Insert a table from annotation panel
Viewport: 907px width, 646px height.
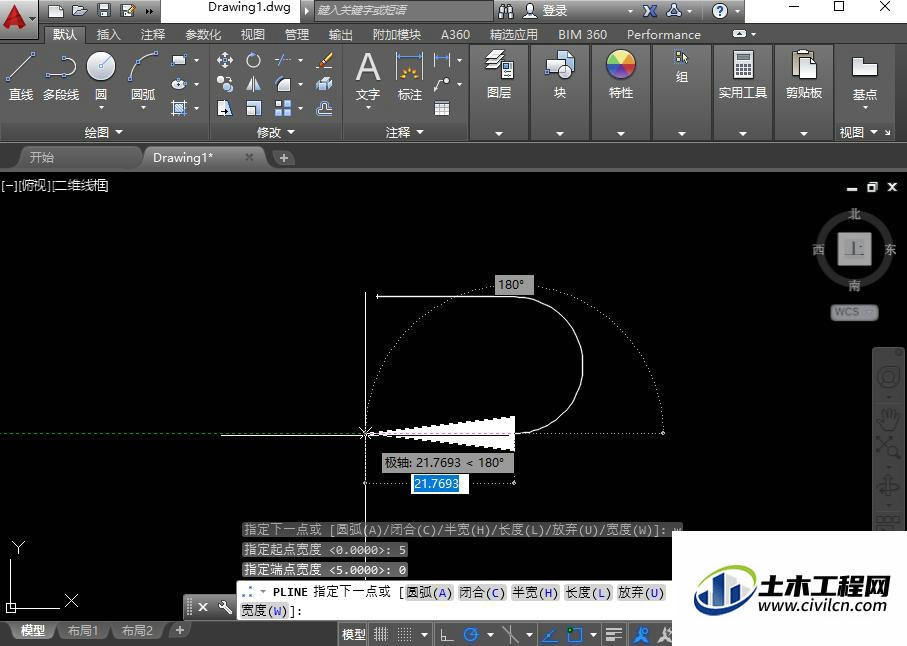[442, 108]
